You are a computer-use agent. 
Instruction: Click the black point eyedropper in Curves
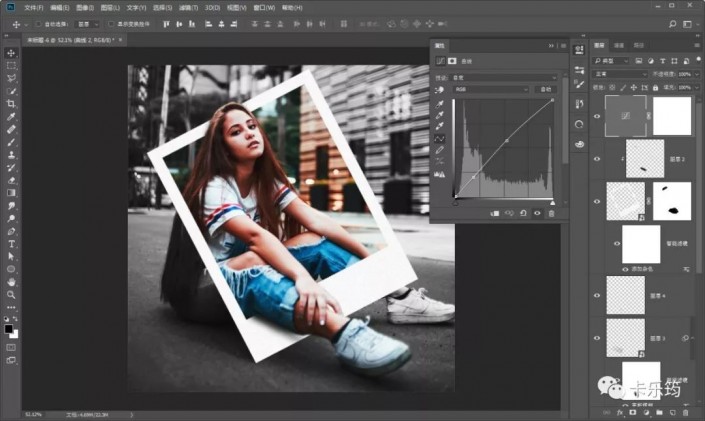[439, 104]
